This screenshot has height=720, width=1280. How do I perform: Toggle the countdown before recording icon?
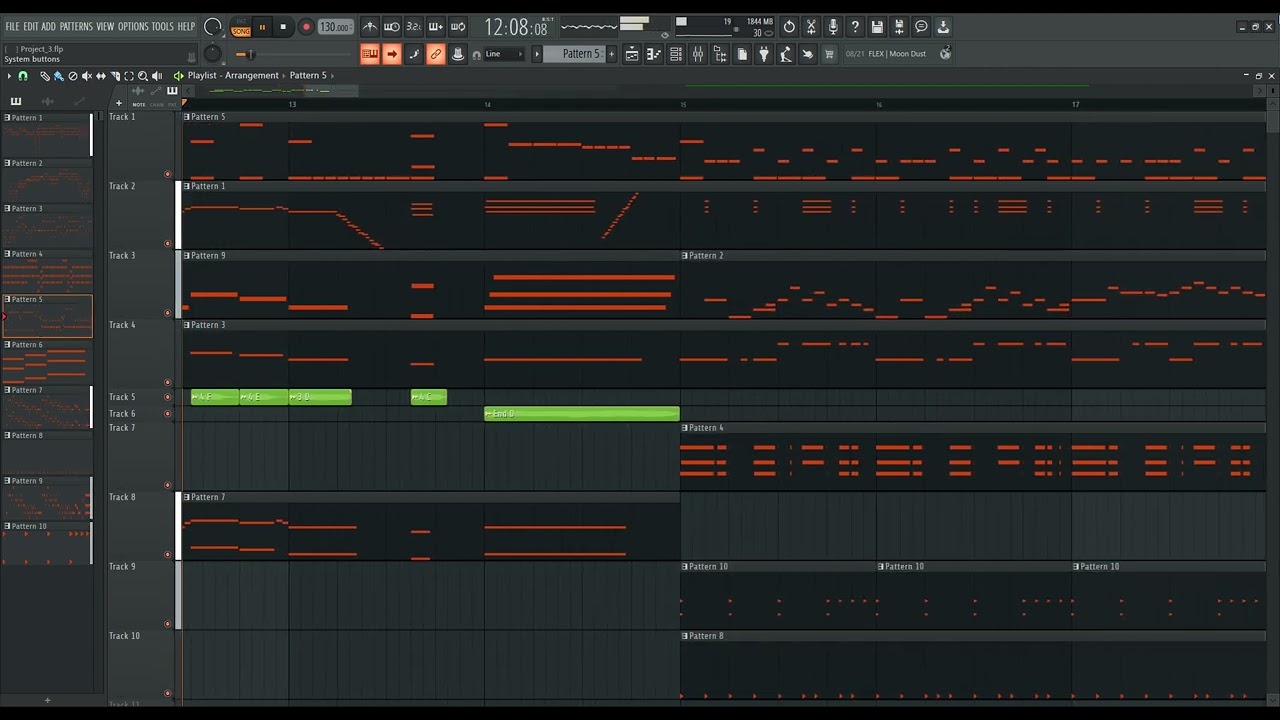coord(414,27)
